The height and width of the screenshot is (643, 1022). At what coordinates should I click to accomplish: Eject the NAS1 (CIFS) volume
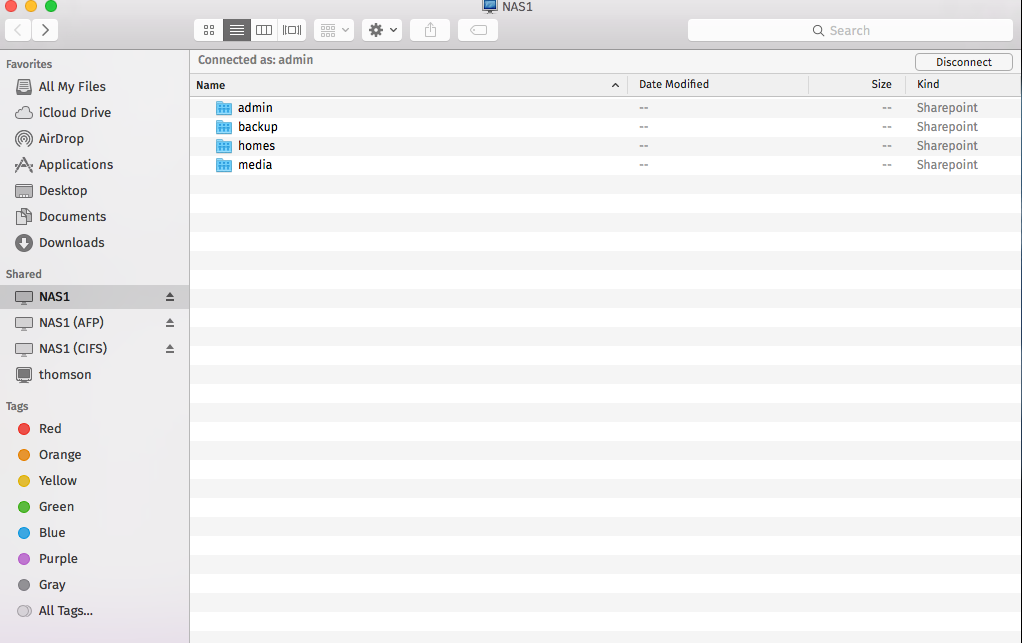(x=169, y=348)
